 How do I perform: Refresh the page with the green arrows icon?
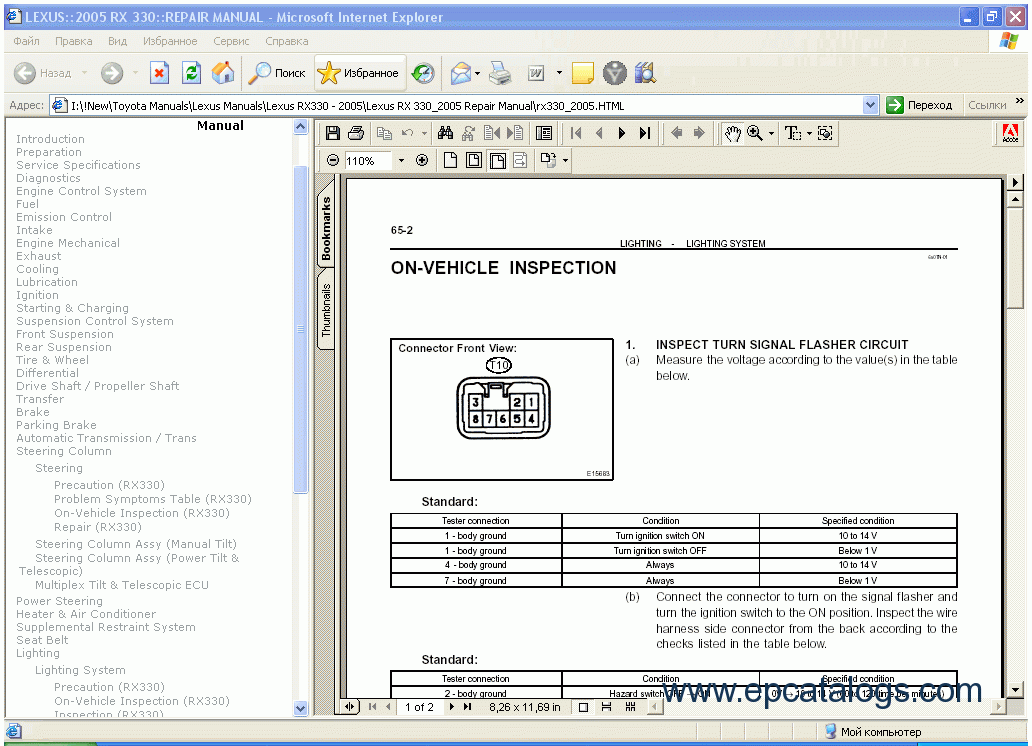(192, 72)
